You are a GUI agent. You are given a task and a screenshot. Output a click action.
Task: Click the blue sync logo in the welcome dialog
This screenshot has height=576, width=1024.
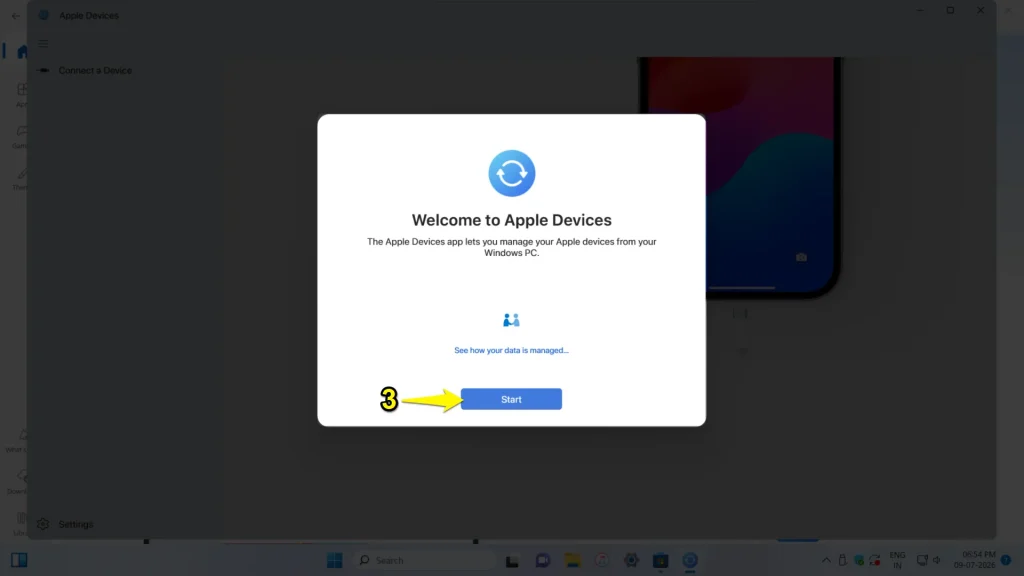[x=511, y=173]
